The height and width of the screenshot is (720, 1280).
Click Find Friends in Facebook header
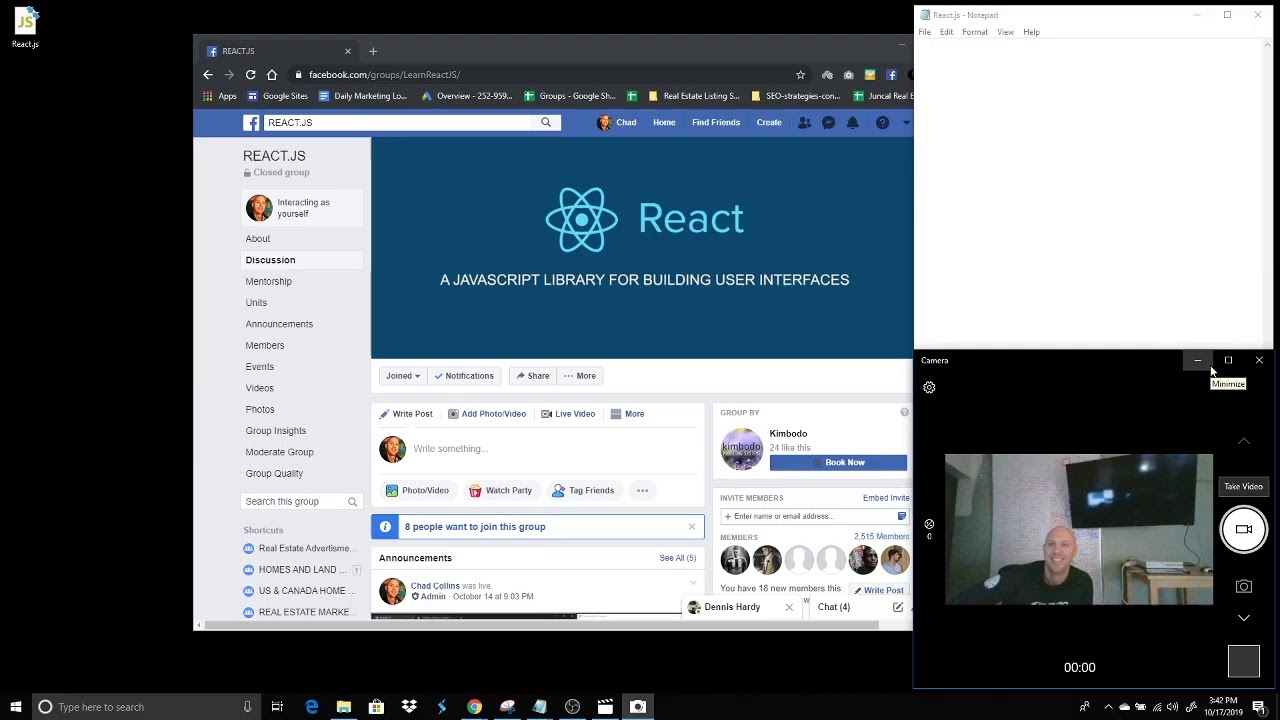coord(716,122)
